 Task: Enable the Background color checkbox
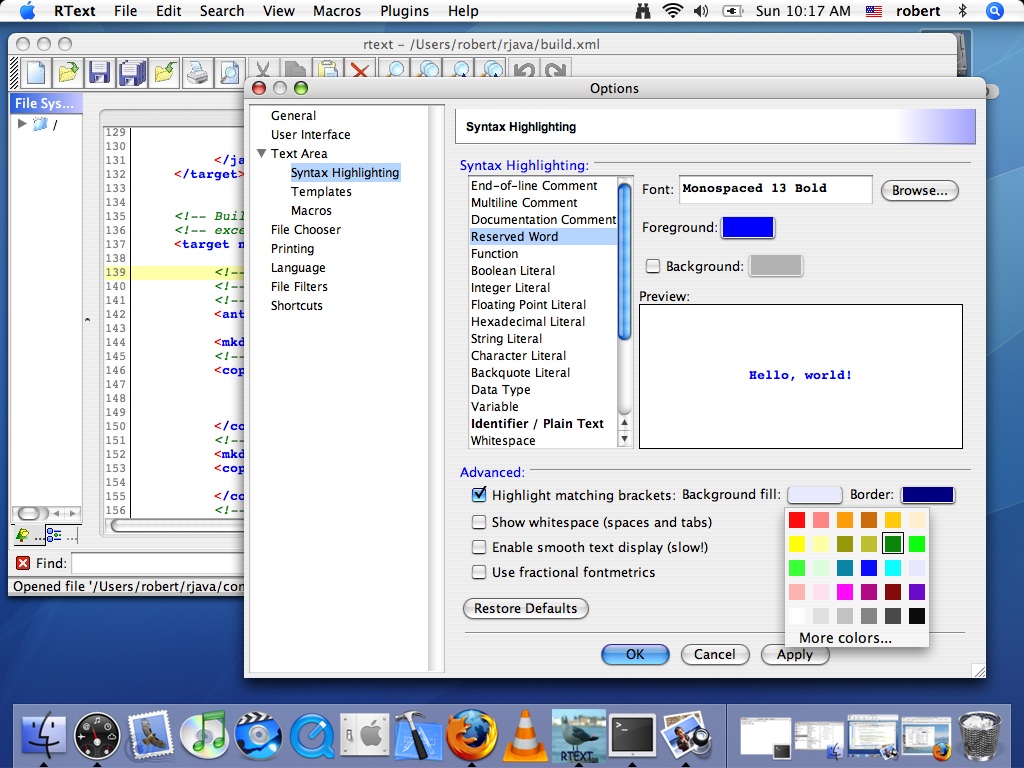(653, 266)
